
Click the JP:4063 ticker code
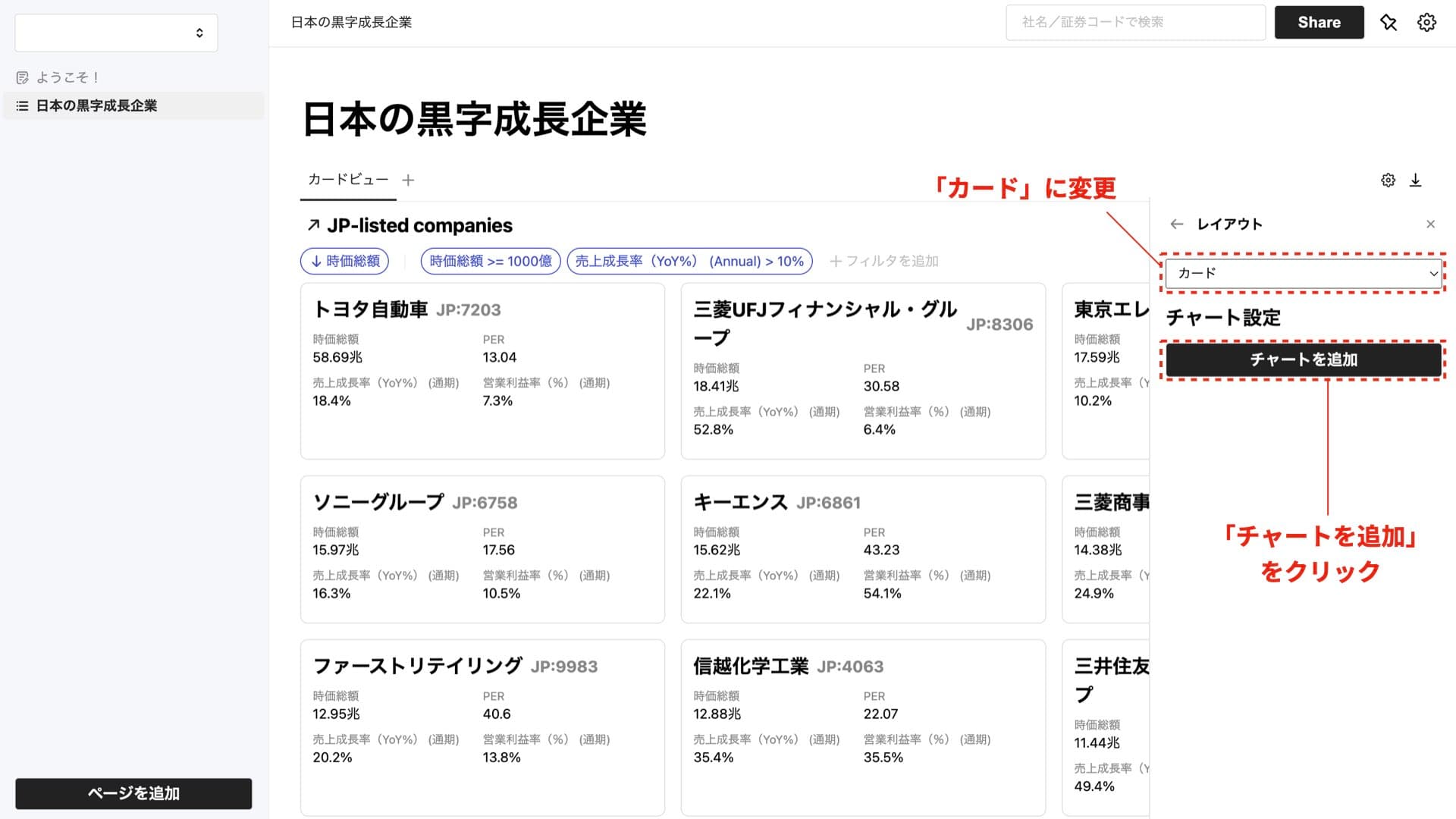click(850, 667)
